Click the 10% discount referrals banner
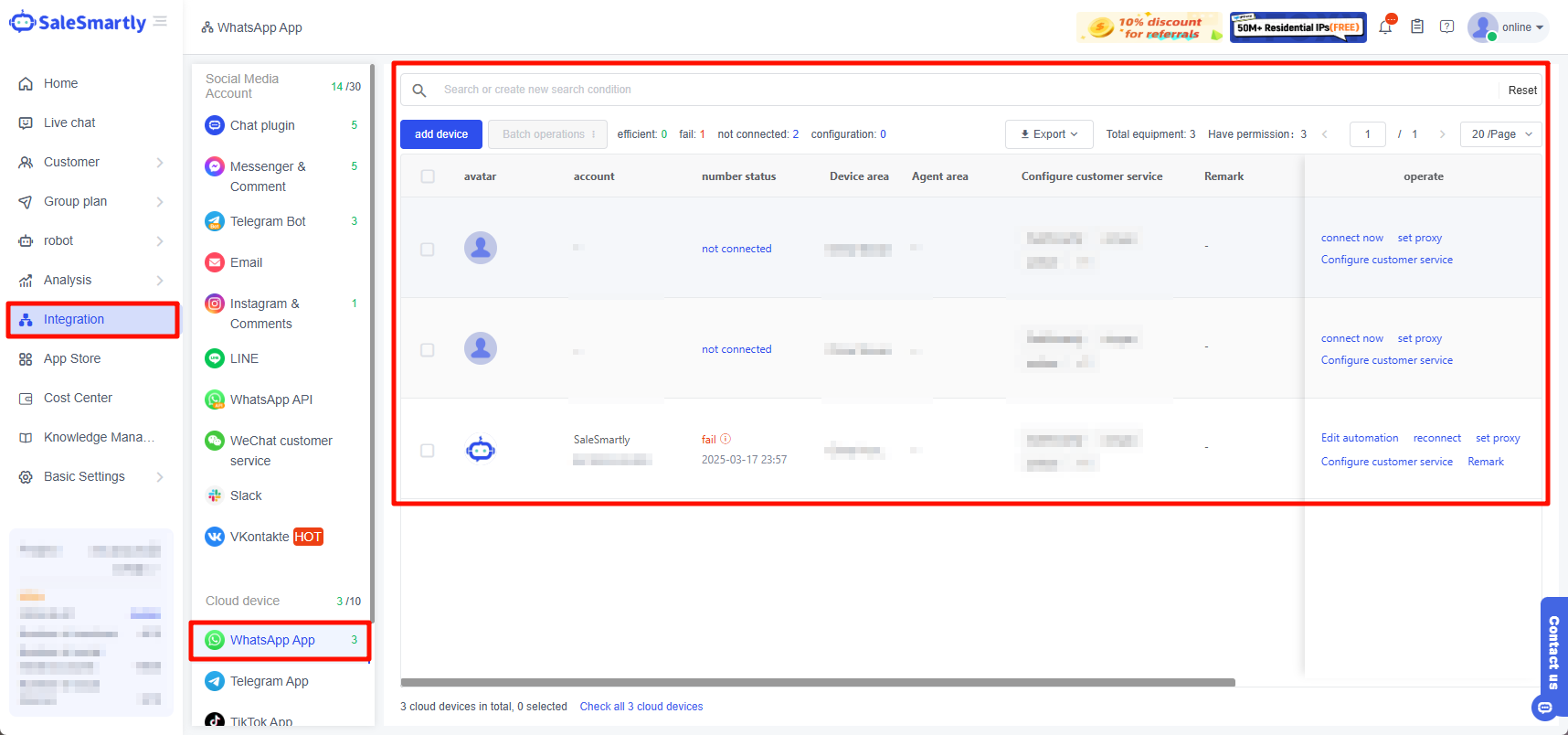 pyautogui.click(x=1149, y=27)
